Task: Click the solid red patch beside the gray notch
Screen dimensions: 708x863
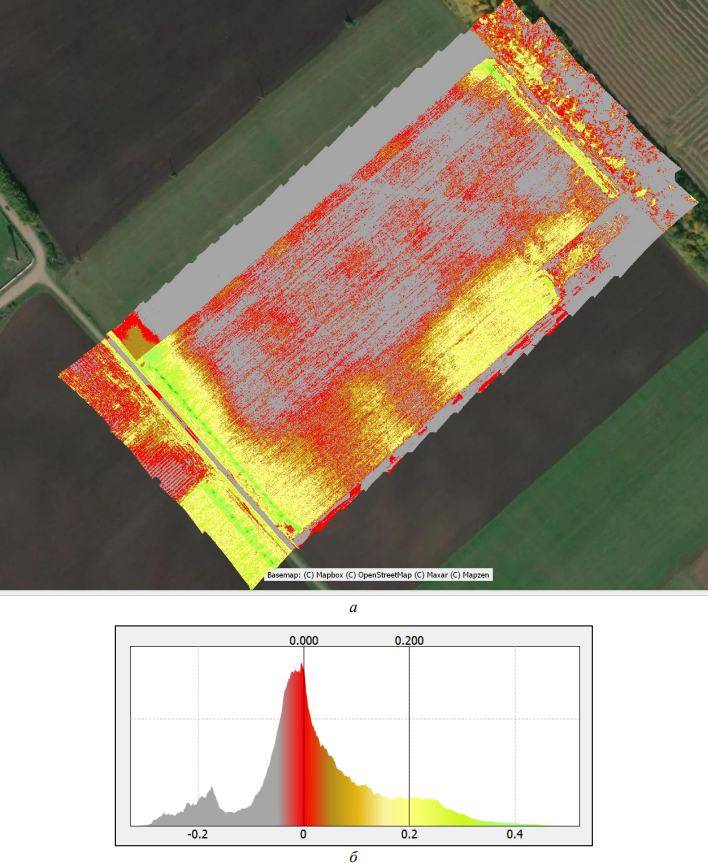Action: coord(126,329)
